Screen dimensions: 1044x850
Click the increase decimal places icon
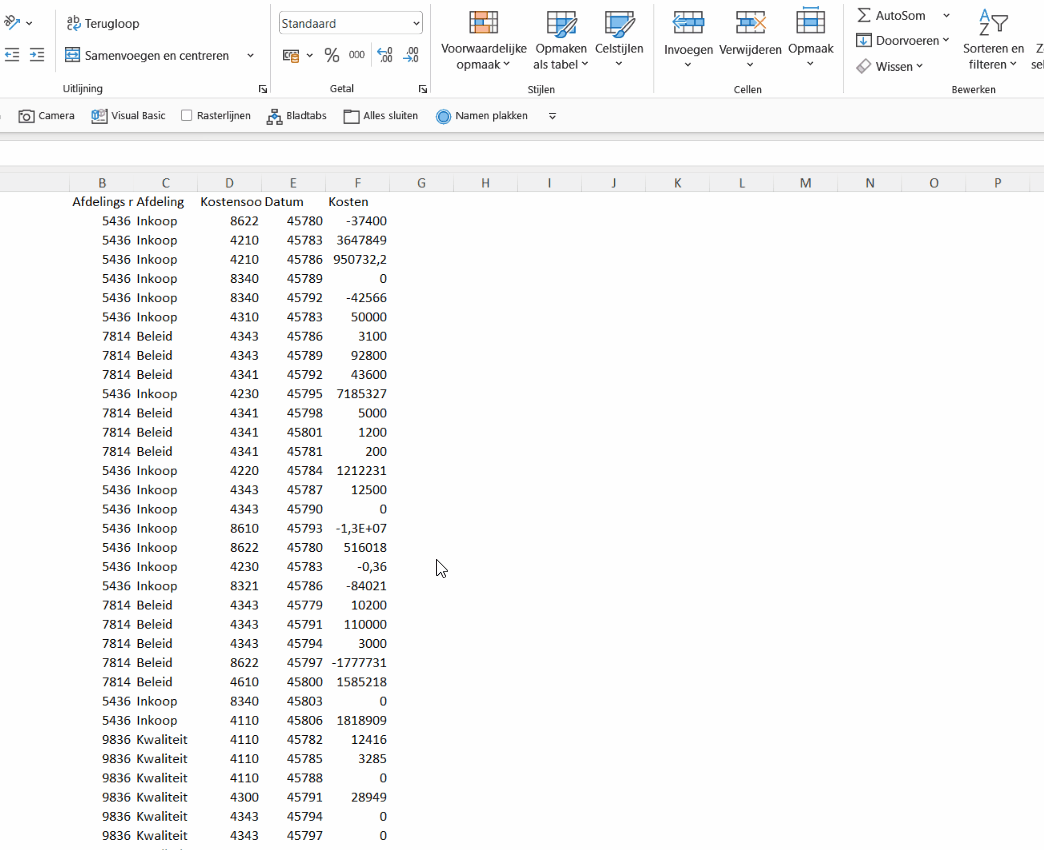pos(384,56)
